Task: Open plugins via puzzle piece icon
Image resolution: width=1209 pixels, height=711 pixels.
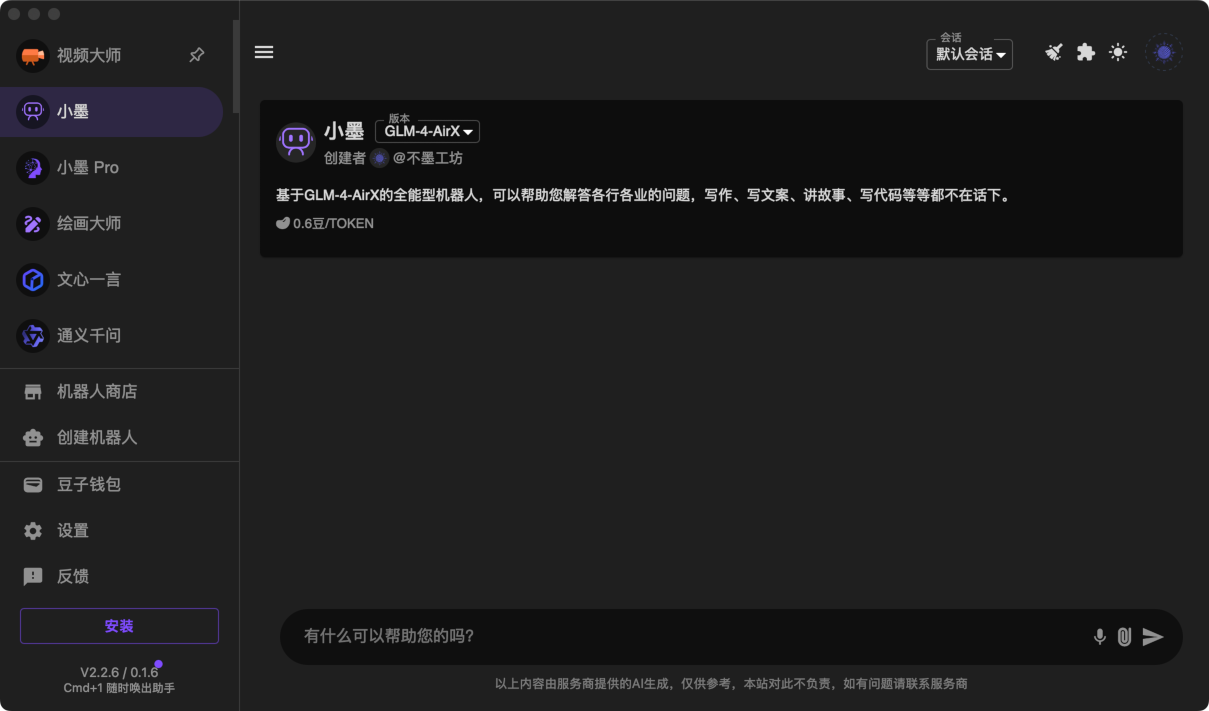Action: (x=1086, y=52)
